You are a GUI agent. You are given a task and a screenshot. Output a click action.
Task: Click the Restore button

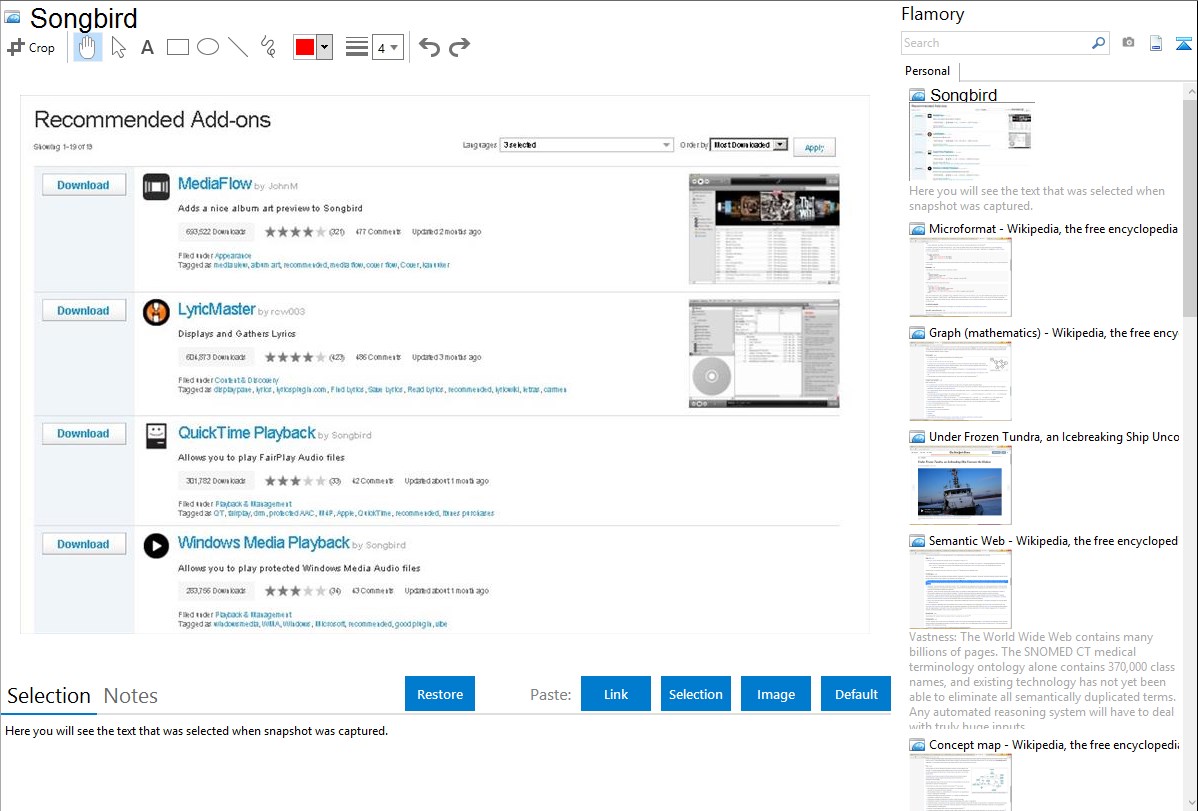coord(440,694)
